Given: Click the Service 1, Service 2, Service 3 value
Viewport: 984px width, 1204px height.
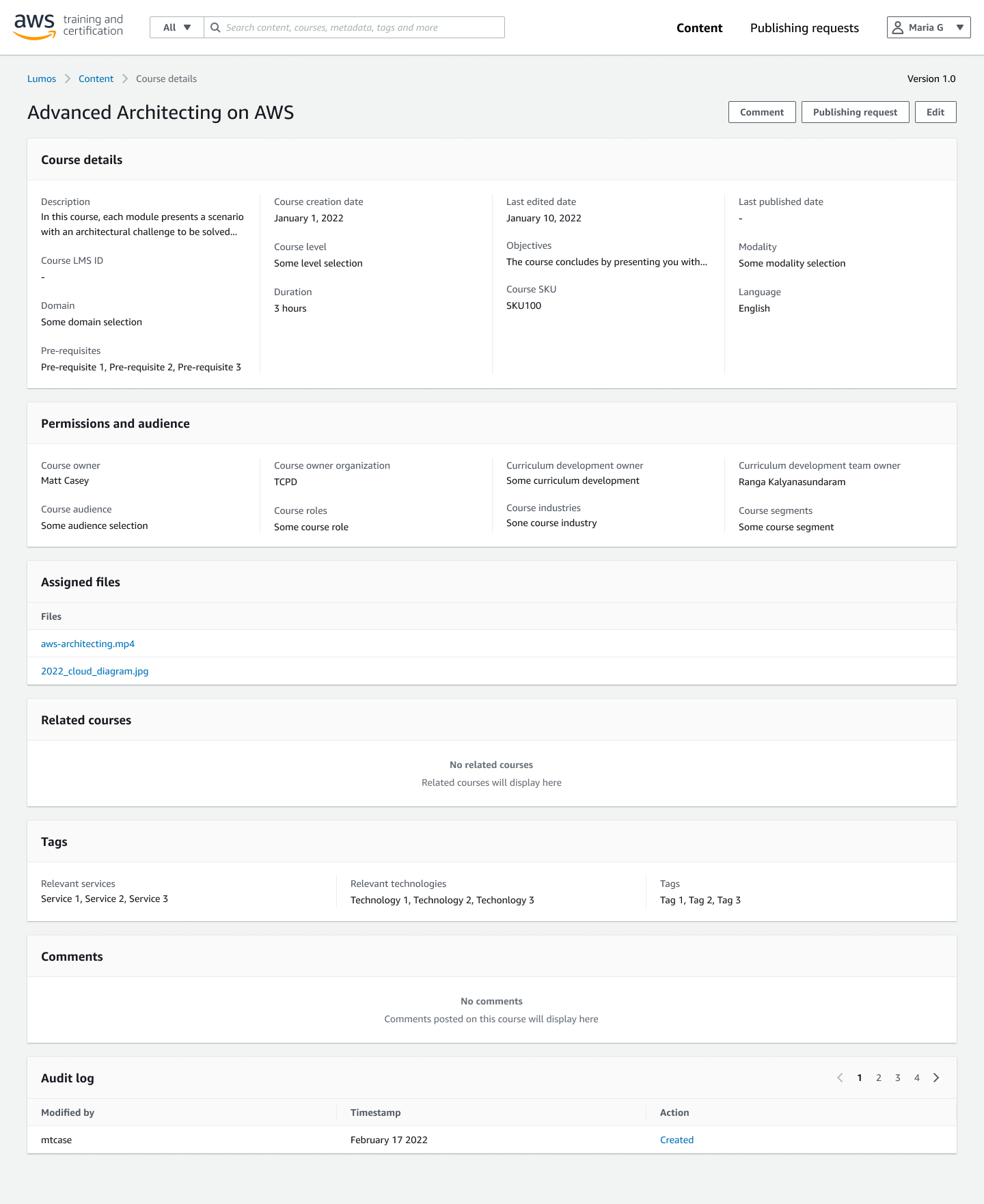Looking at the screenshot, I should coord(105,899).
